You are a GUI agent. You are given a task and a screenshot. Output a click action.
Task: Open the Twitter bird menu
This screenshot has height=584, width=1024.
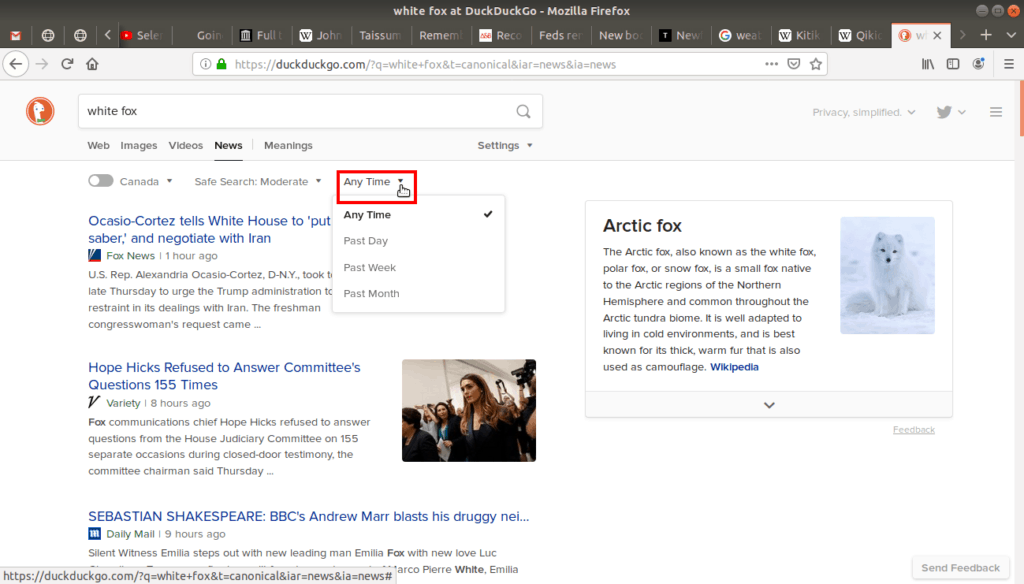950,112
